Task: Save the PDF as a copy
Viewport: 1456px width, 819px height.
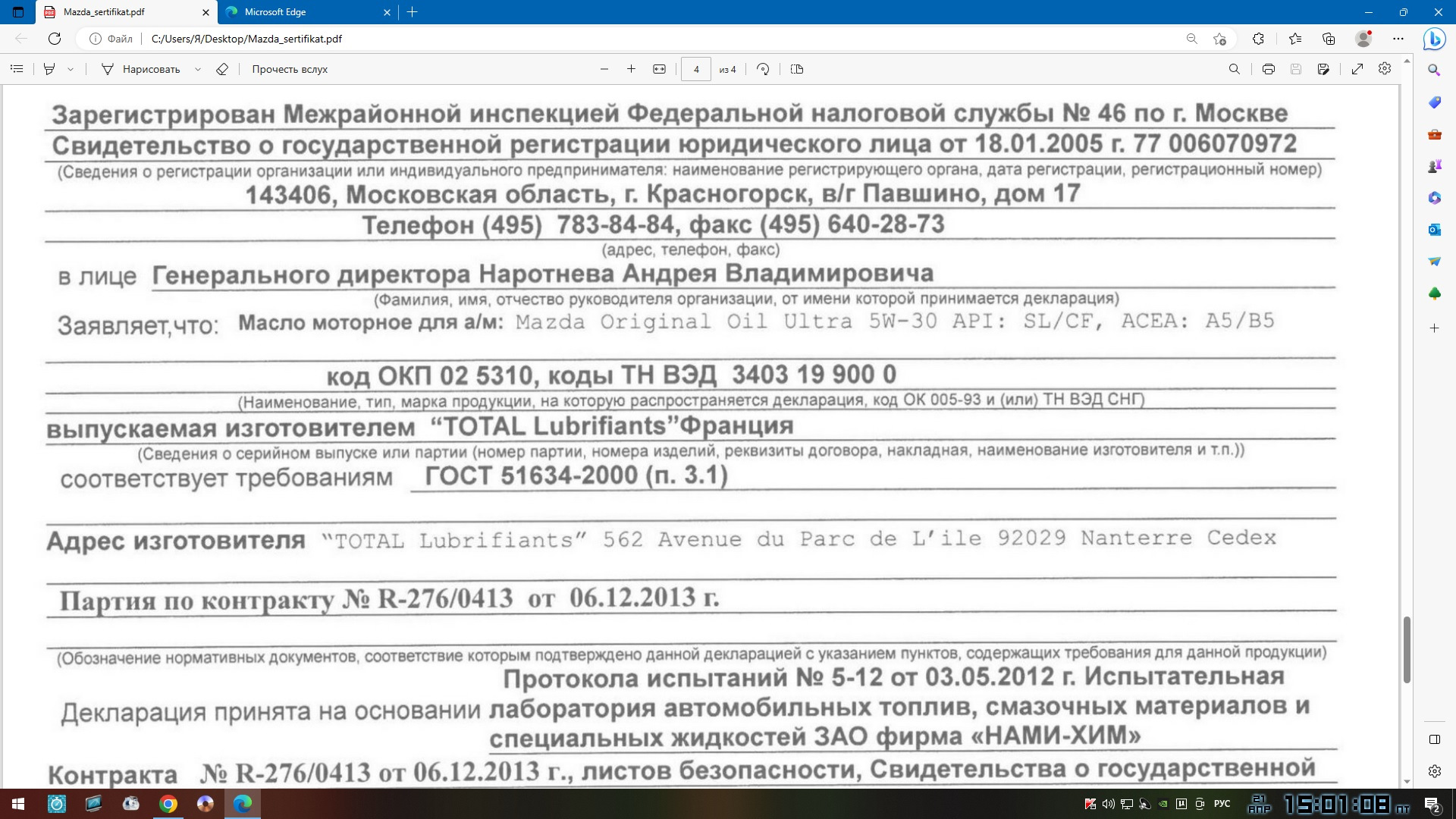Action: [x=1323, y=69]
